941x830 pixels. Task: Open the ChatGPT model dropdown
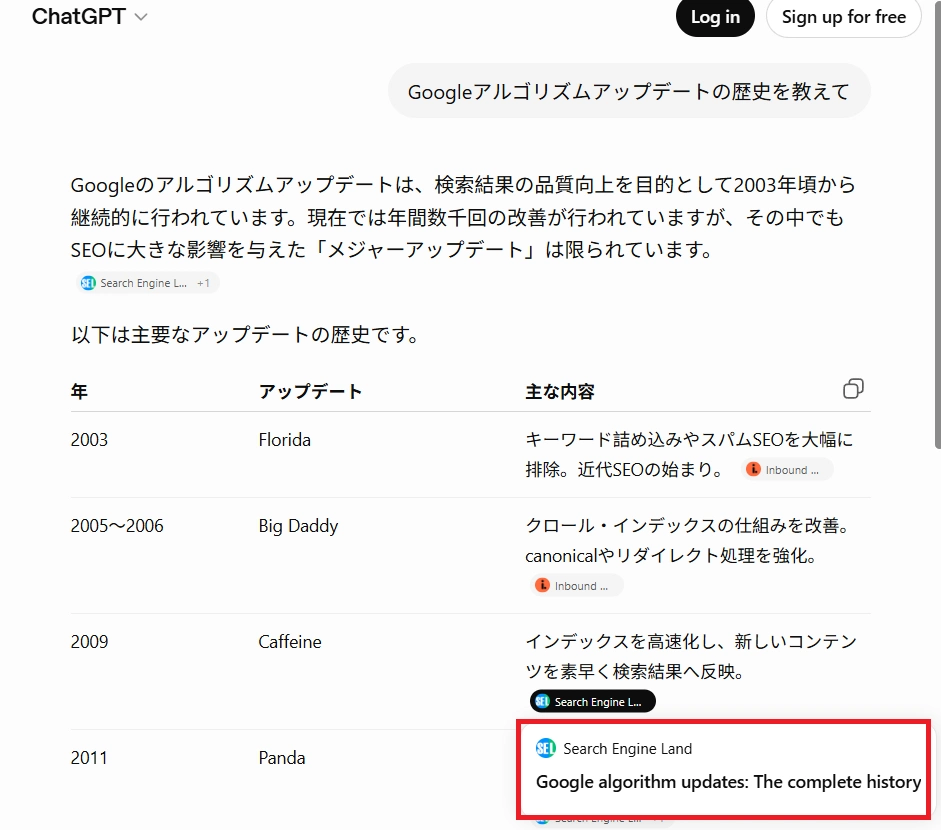click(x=89, y=17)
